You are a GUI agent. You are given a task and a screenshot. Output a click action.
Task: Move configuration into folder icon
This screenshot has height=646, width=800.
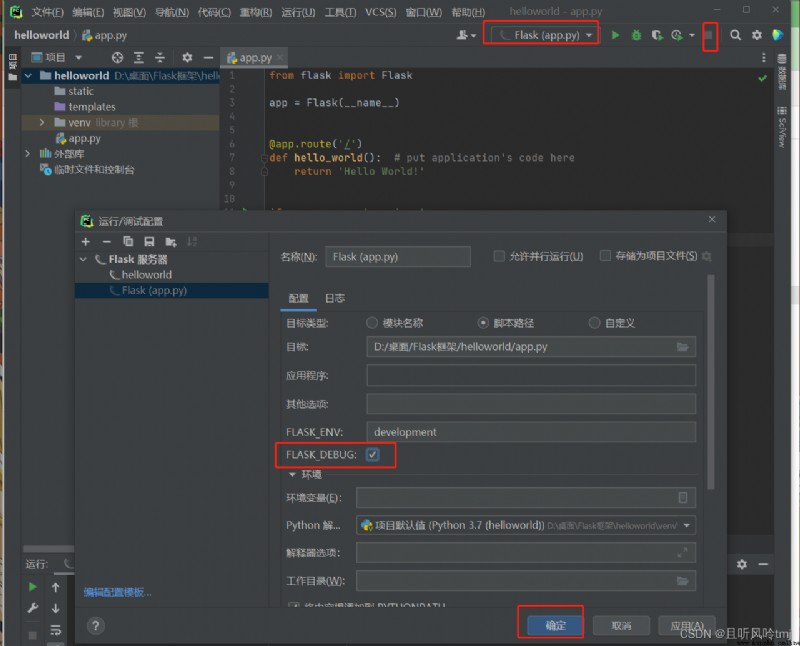171,241
